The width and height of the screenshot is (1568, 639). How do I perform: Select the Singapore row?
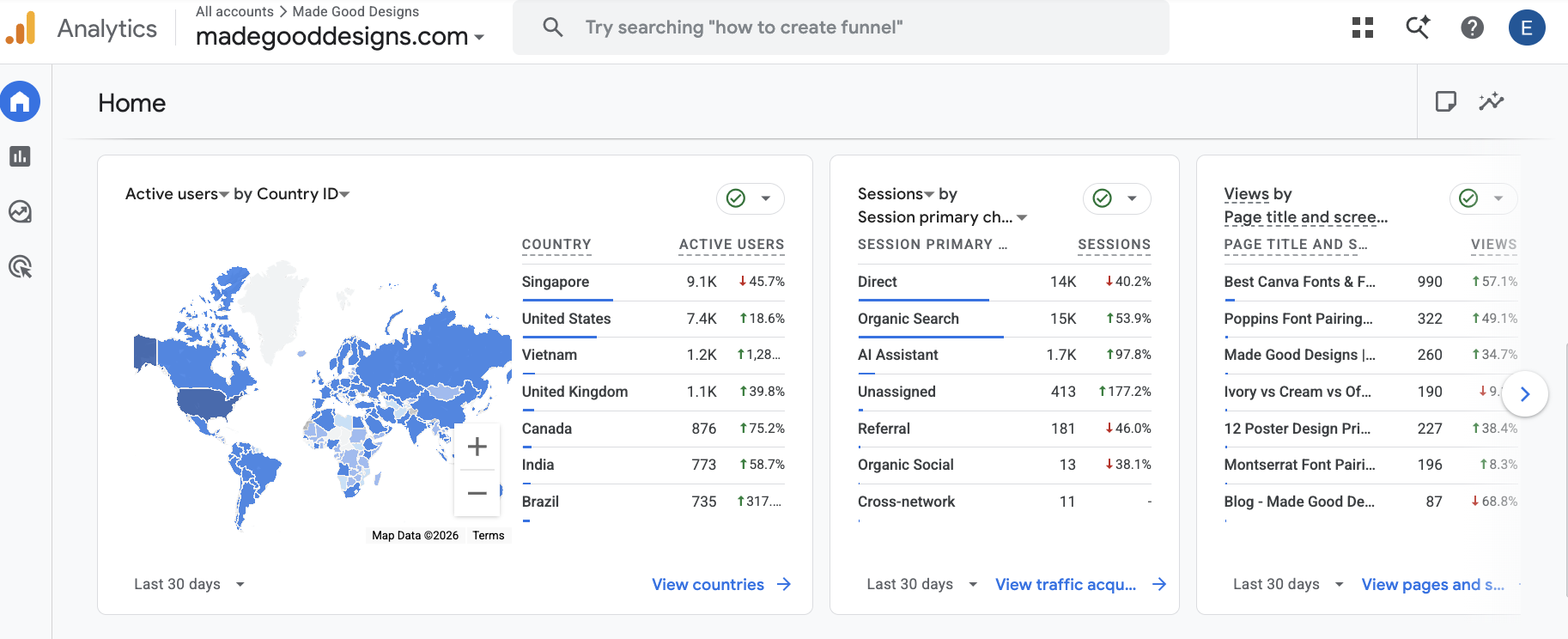click(x=653, y=282)
